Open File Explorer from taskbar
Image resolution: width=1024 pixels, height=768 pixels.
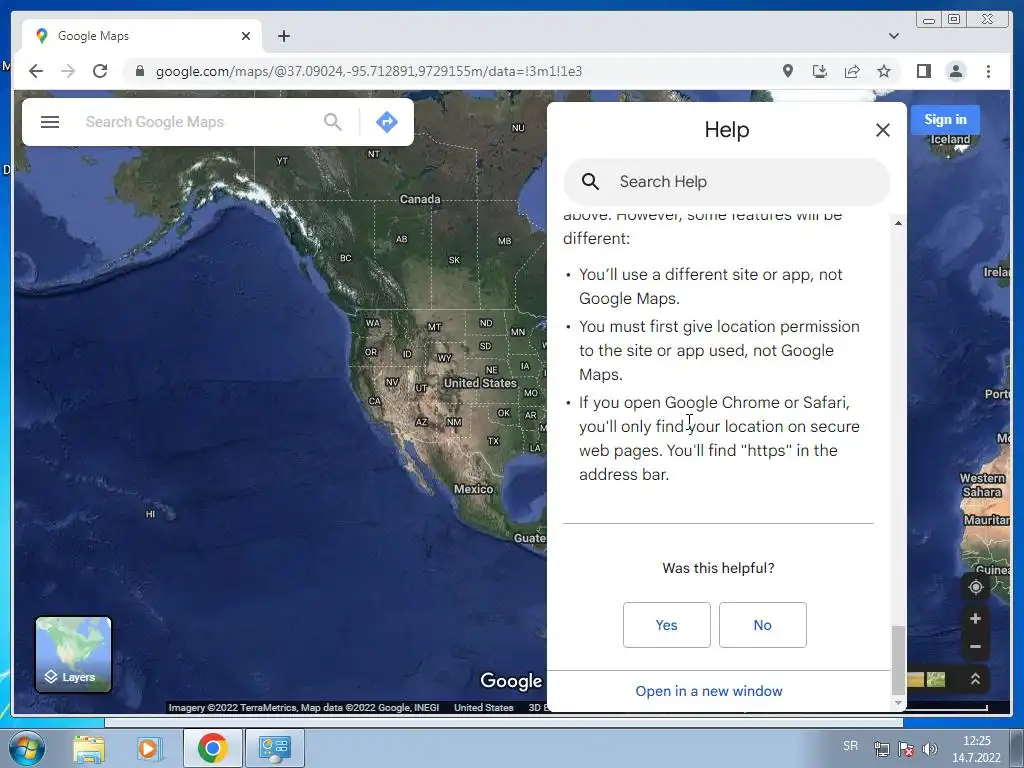click(88, 748)
